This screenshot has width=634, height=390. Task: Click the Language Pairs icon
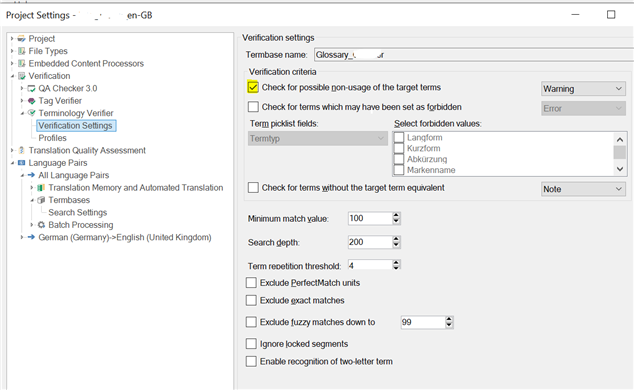(21, 163)
